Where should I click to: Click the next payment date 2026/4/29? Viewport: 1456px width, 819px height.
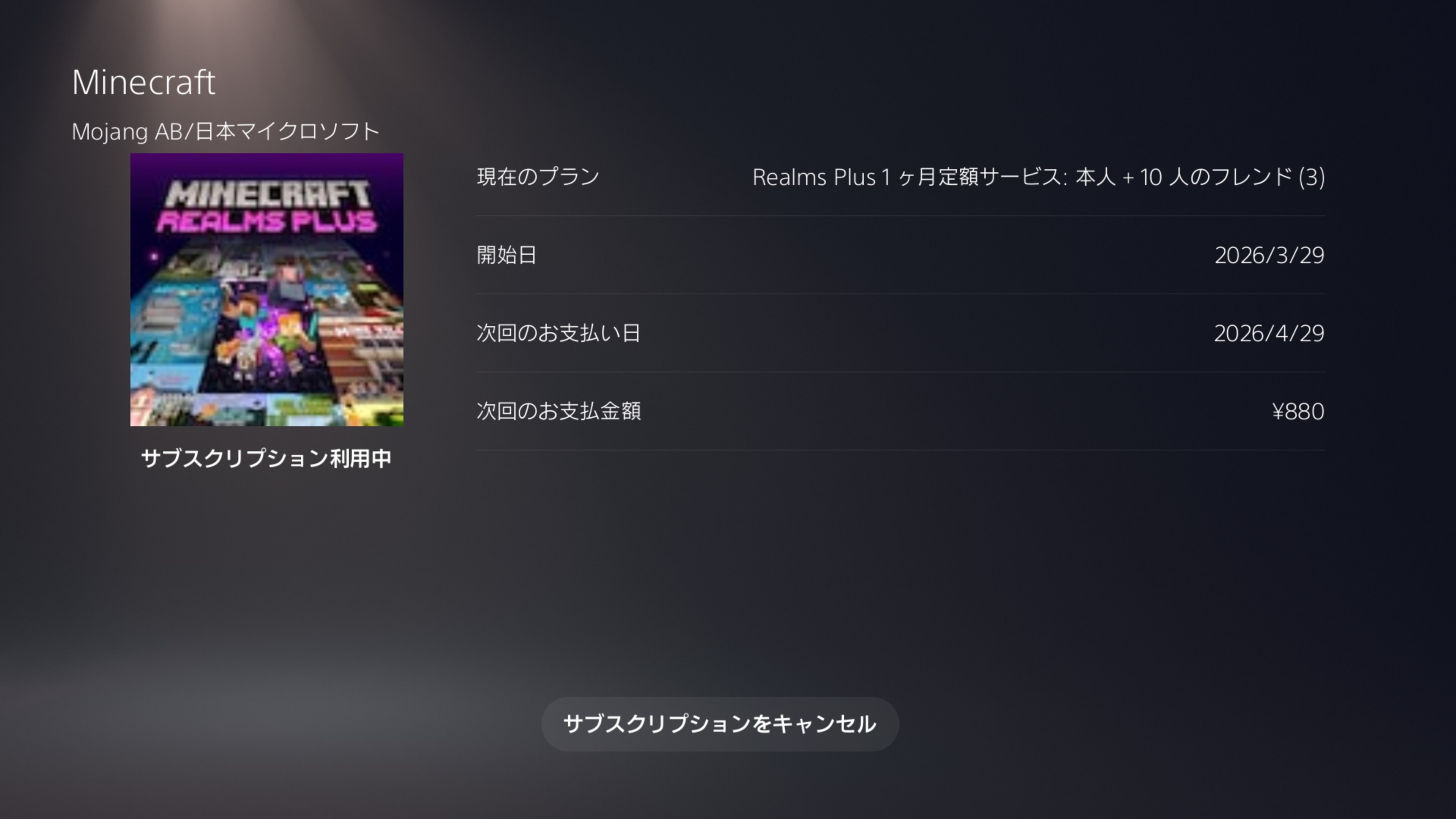[1269, 334]
